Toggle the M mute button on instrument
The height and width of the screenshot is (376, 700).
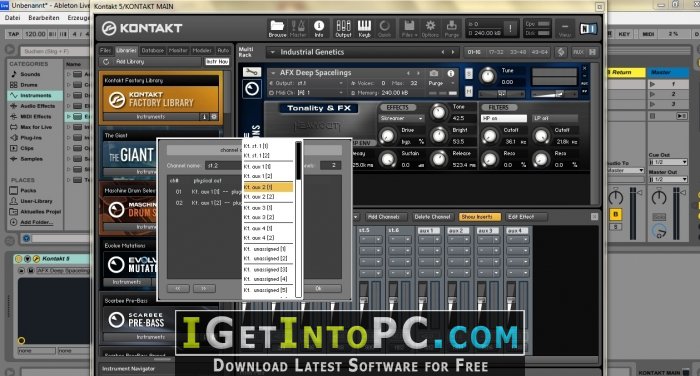pos(469,91)
